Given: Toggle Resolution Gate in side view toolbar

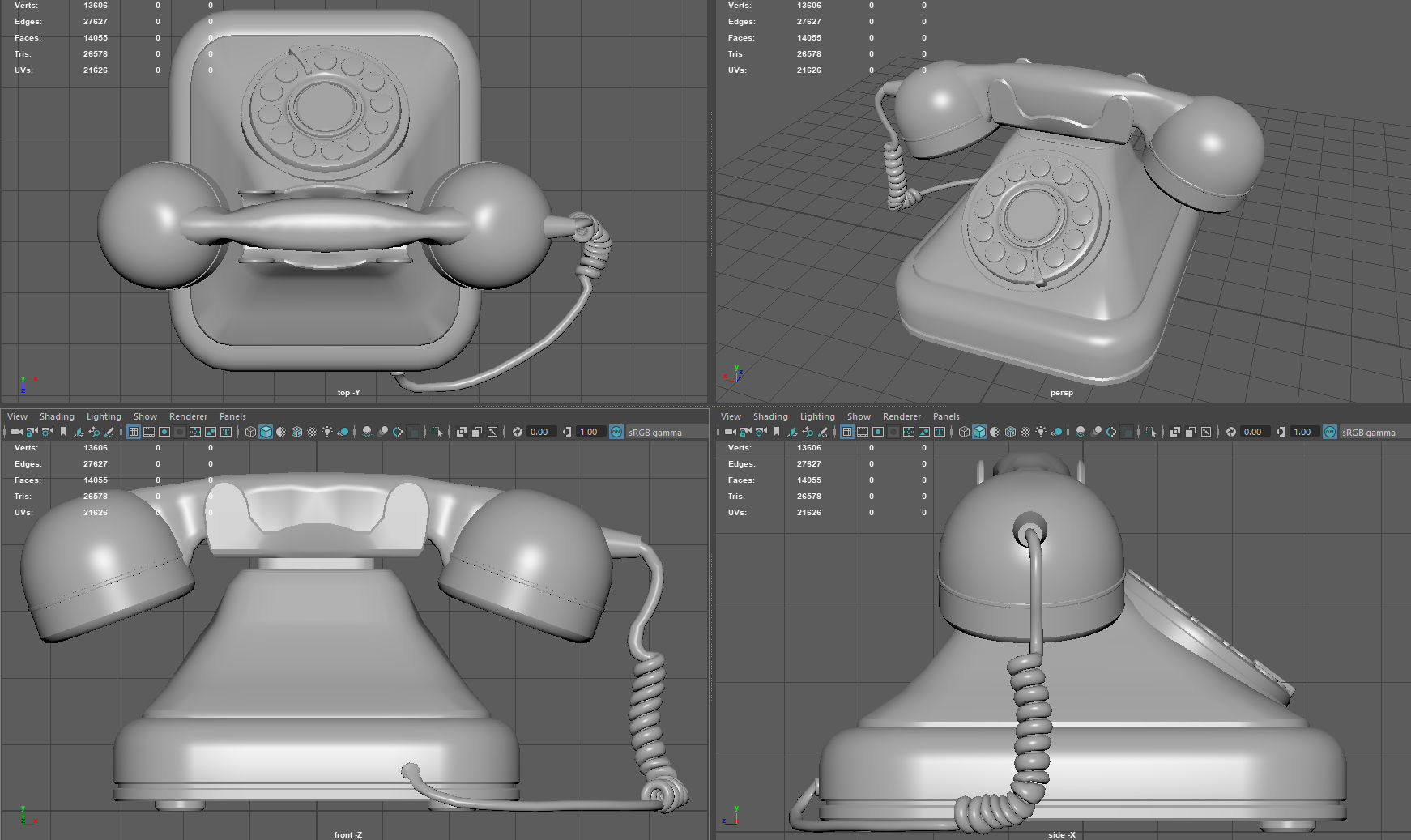Looking at the screenshot, I should pos(878,432).
